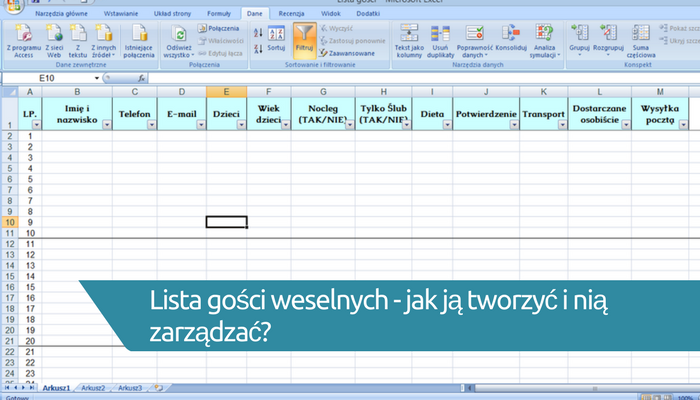Click Ukryj szczegóły hide detail
This screenshot has width=700, height=400.
tap(679, 41)
